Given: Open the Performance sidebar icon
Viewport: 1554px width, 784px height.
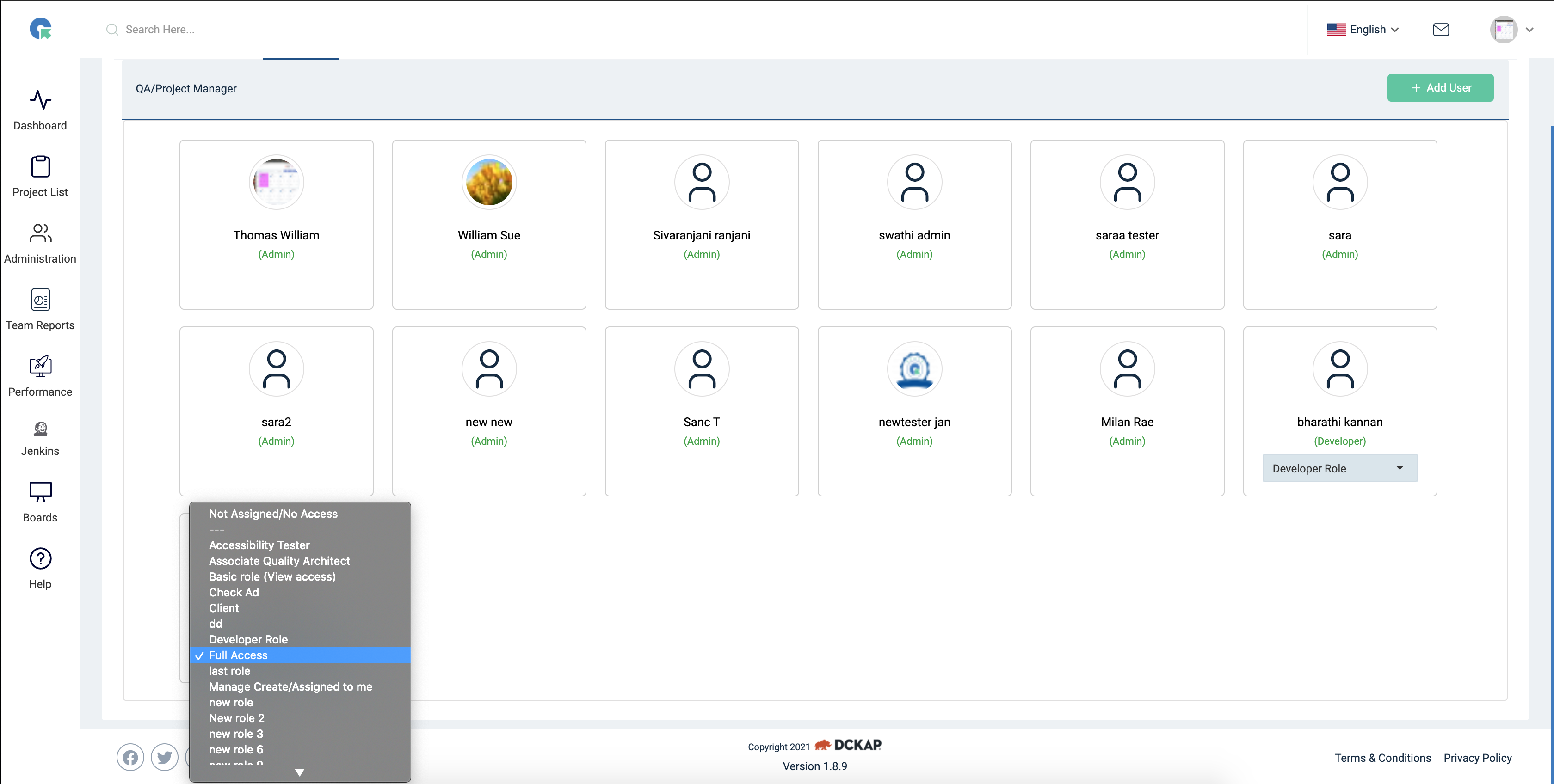Looking at the screenshot, I should (40, 366).
